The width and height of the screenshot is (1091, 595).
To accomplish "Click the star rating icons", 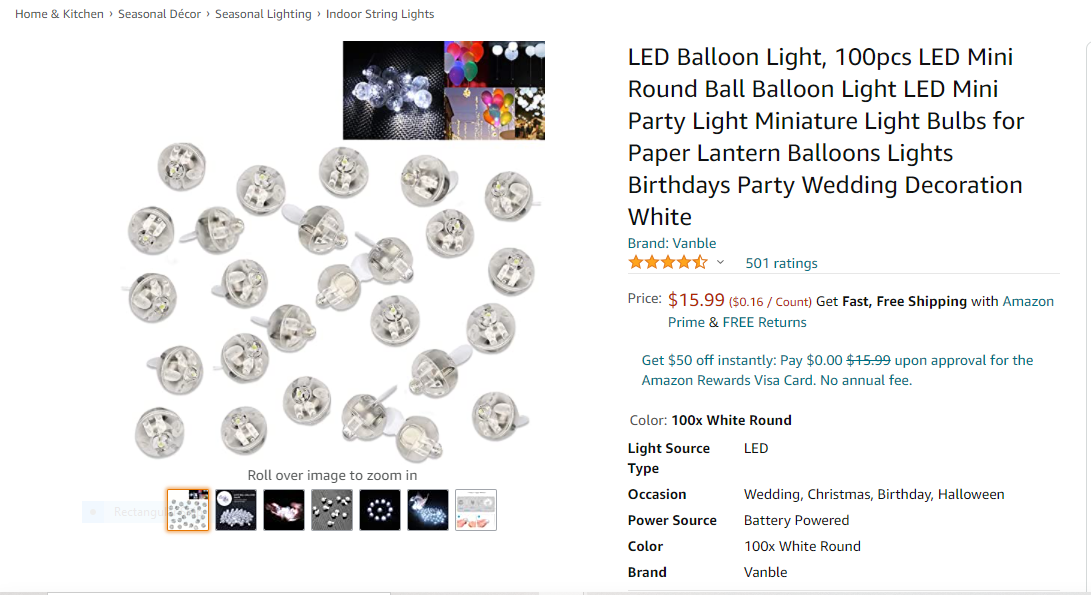I will [x=667, y=263].
